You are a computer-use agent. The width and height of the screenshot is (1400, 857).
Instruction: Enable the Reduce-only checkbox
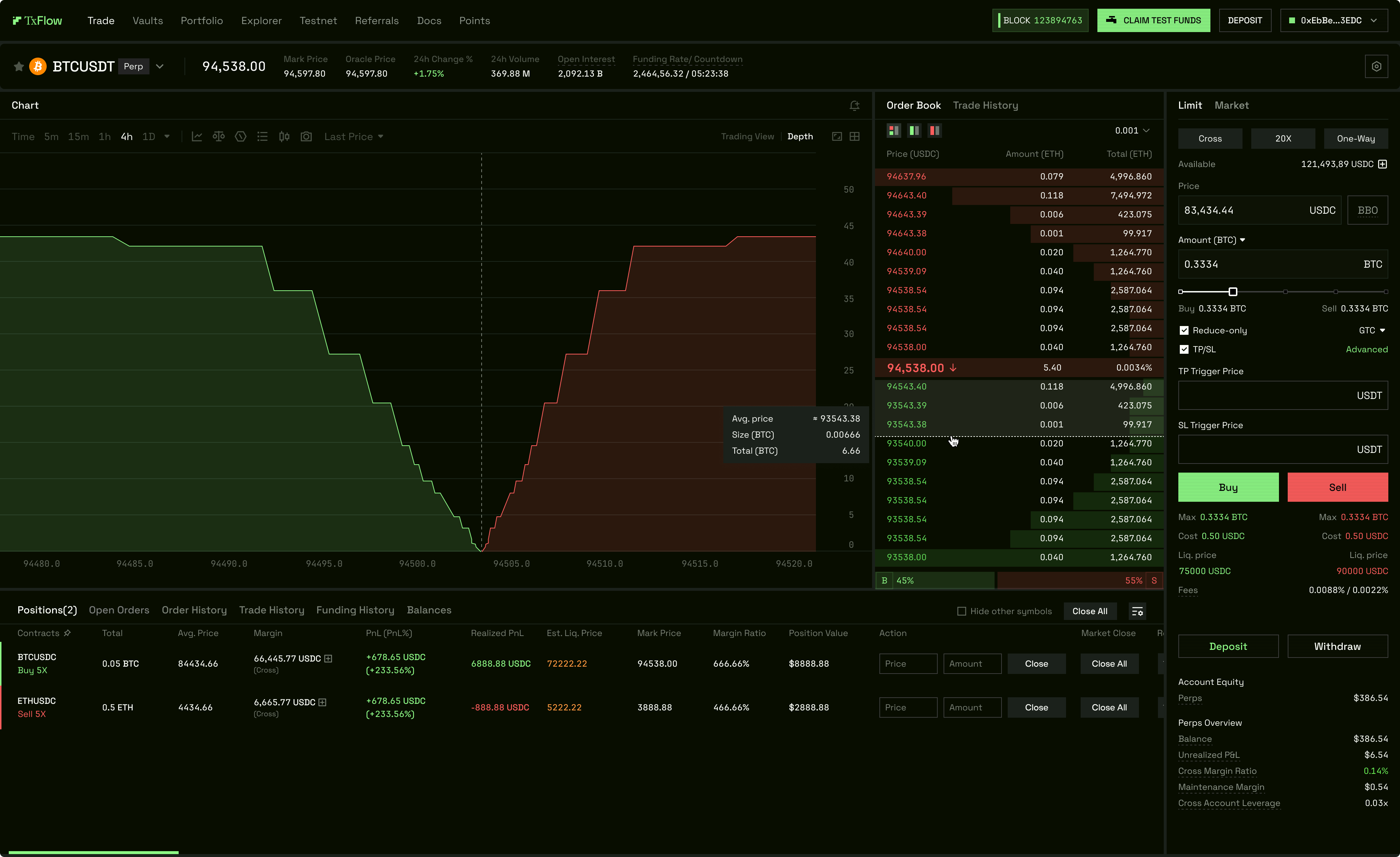pos(1185,330)
